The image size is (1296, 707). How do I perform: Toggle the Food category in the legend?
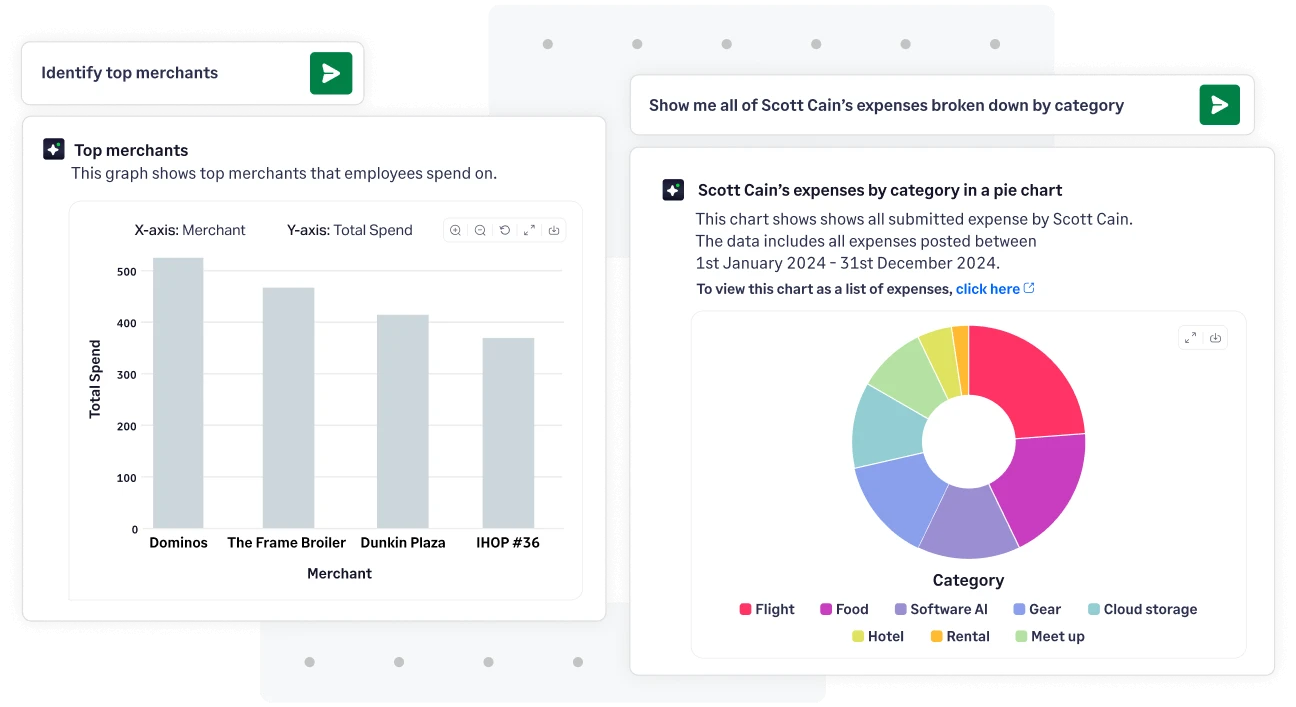tap(843, 609)
